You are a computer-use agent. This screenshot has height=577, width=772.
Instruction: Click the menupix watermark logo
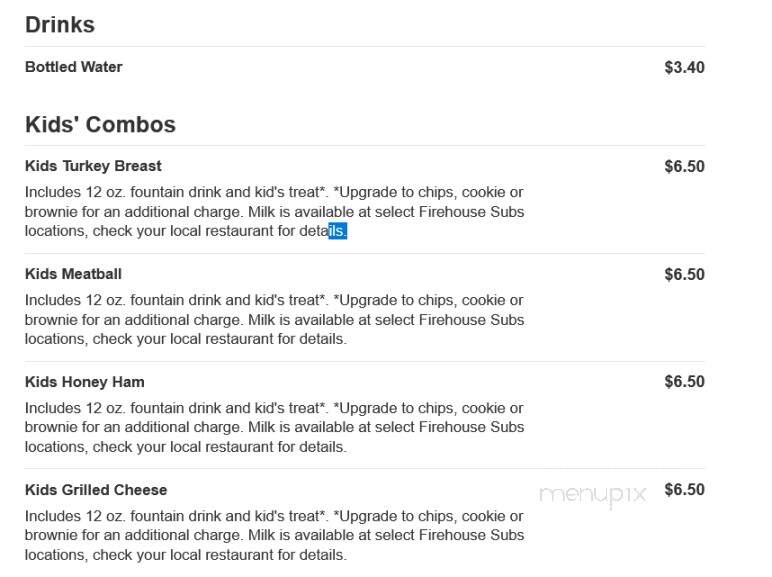593,495
